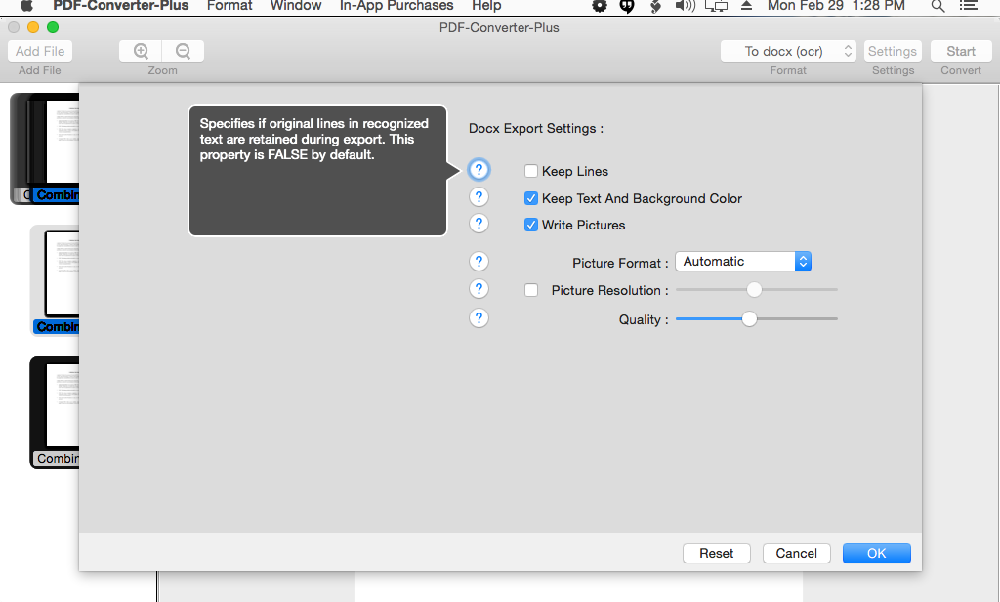This screenshot has height=602, width=1000.
Task: Open the PDF-Converter-Plus app menu
Action: click(x=121, y=6)
